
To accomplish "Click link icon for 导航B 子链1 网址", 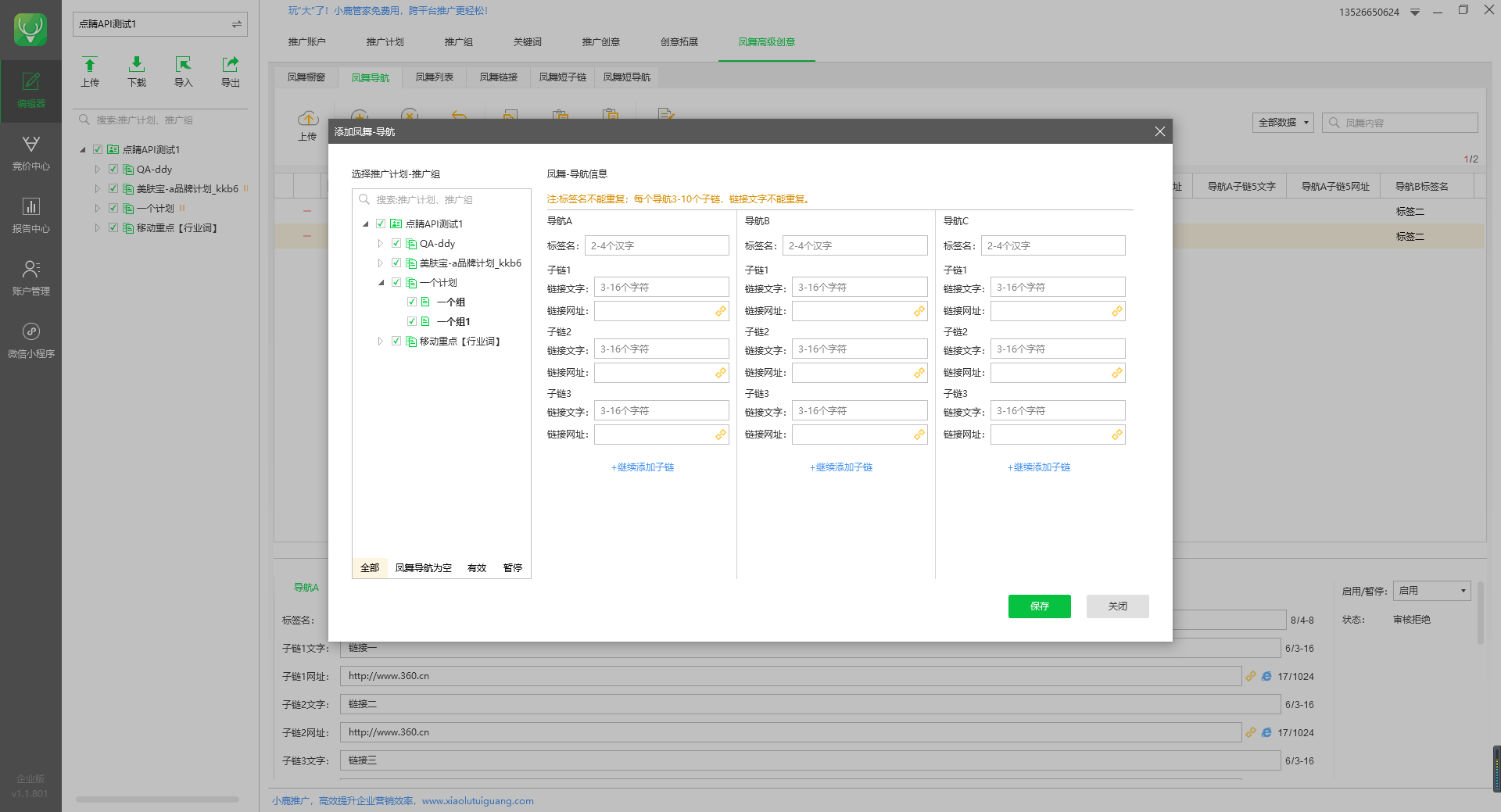I will pyautogui.click(x=919, y=311).
